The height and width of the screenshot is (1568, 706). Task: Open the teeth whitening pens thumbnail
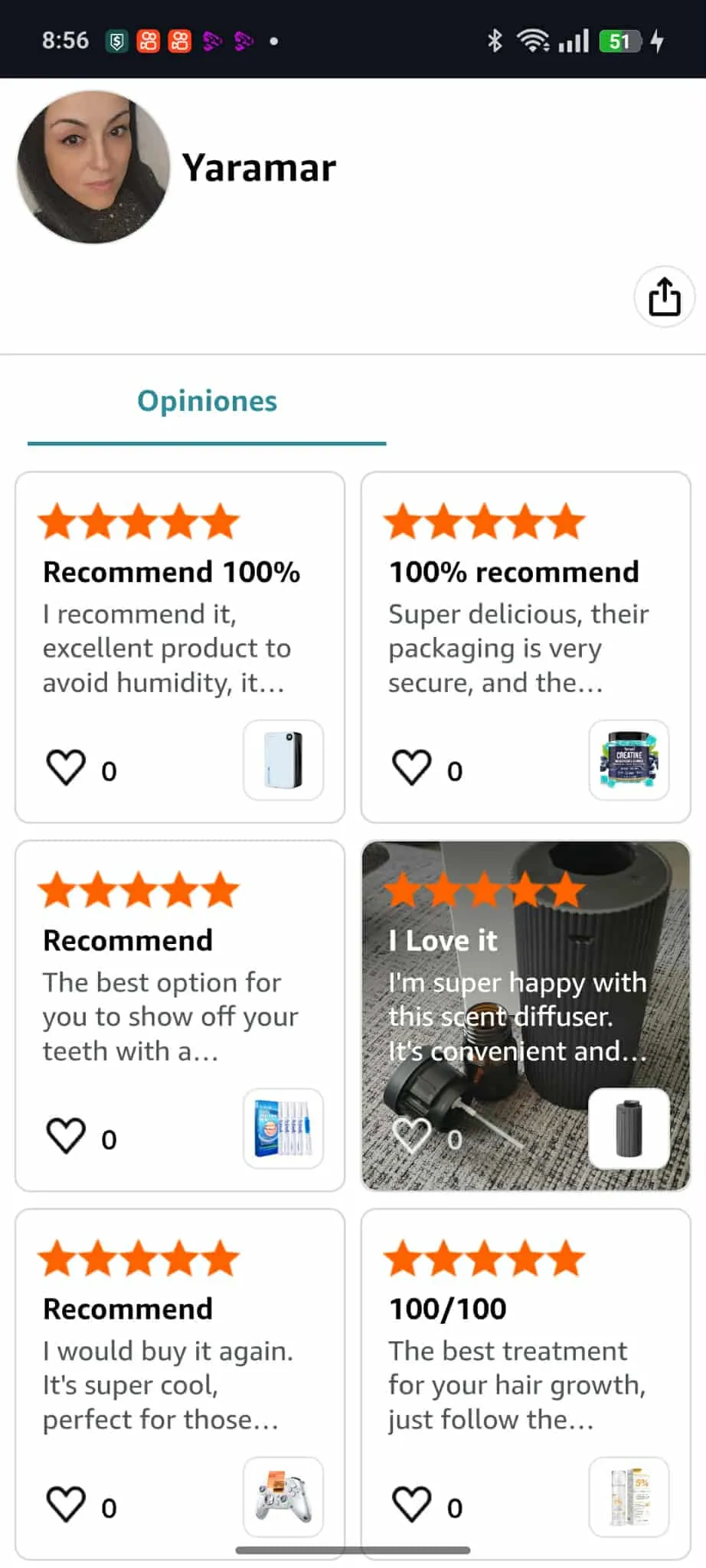pos(283,1129)
